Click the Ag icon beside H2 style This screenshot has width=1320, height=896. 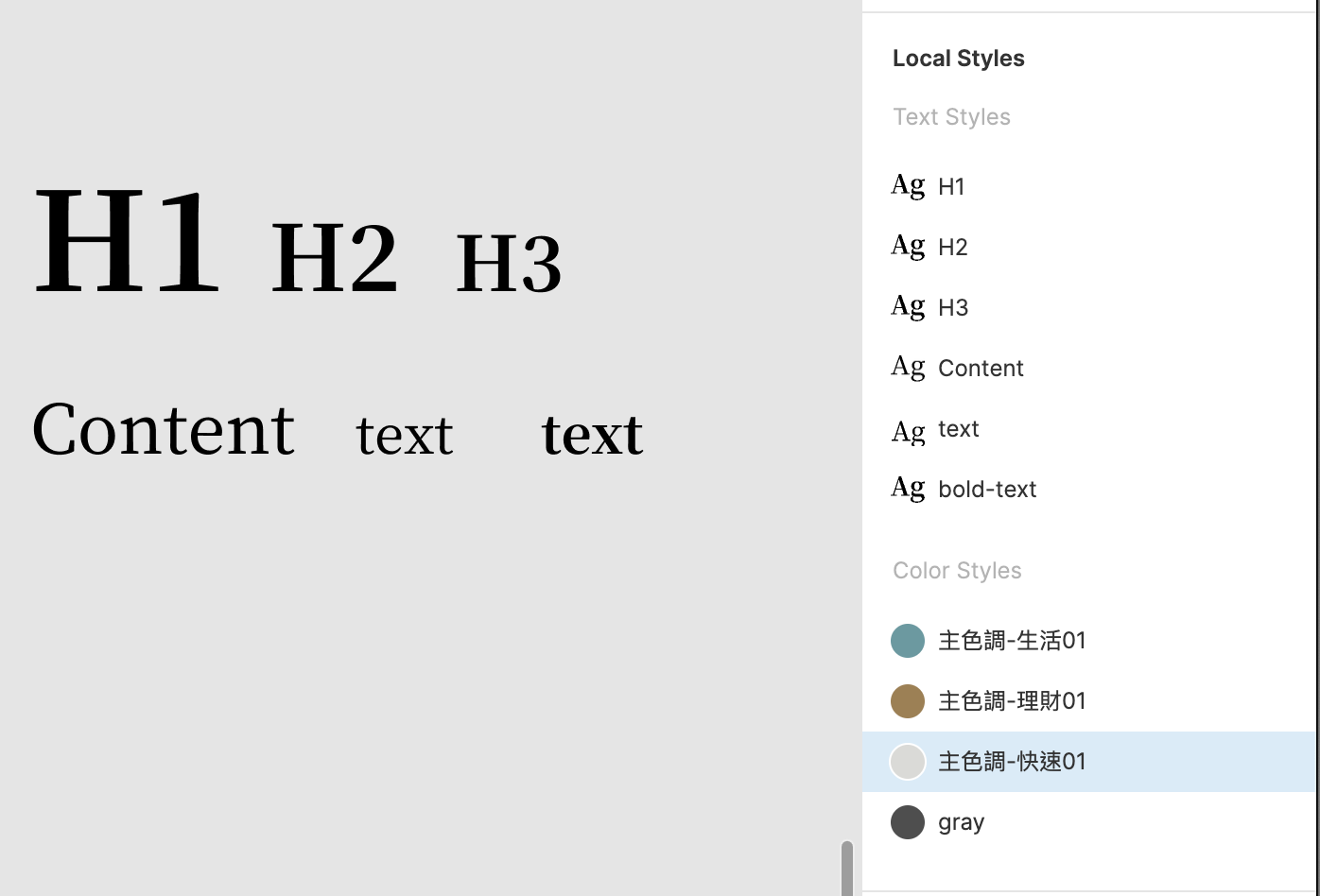[908, 247]
